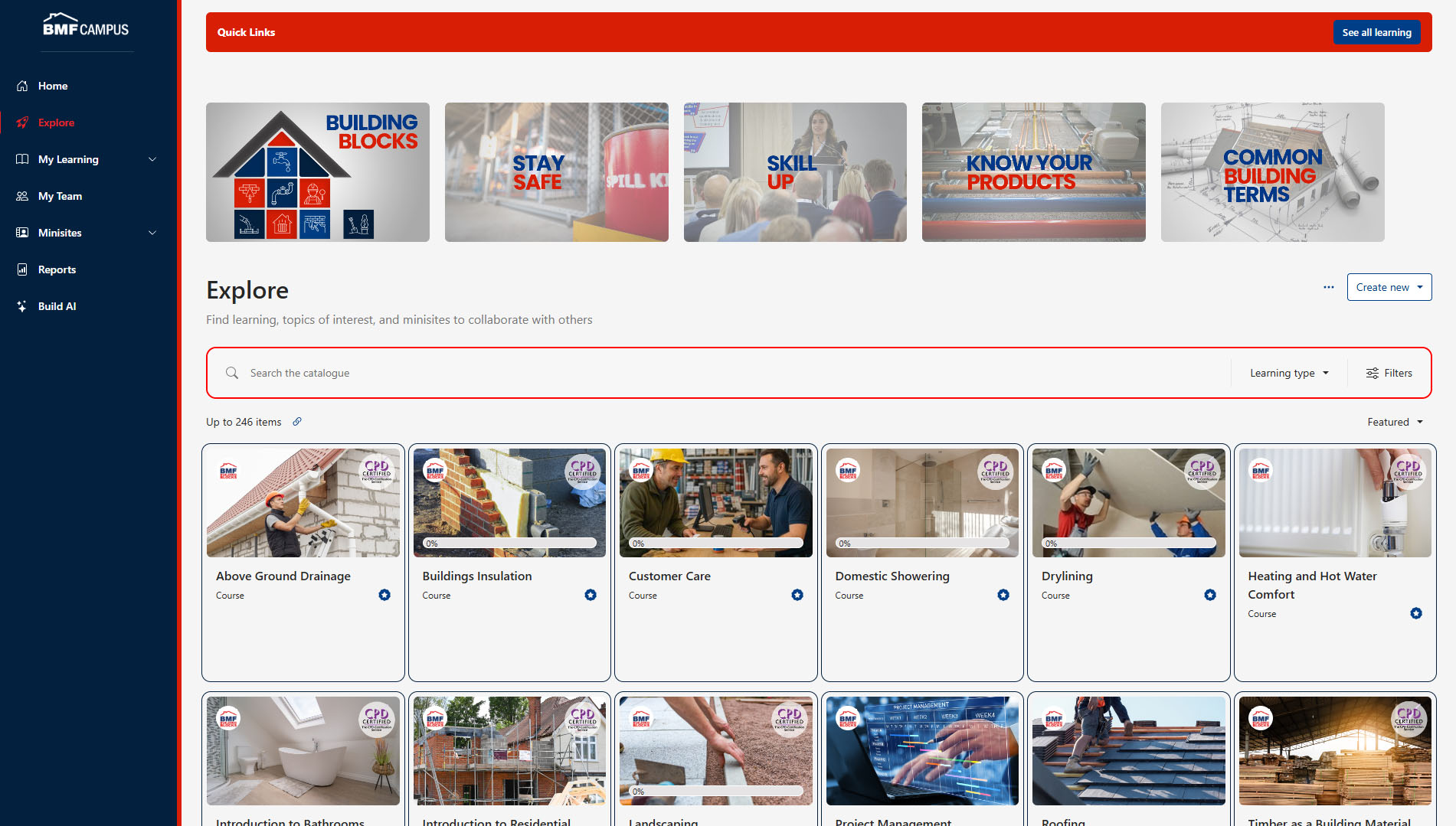Click the Reports chart icon
1456x826 pixels.
point(22,269)
